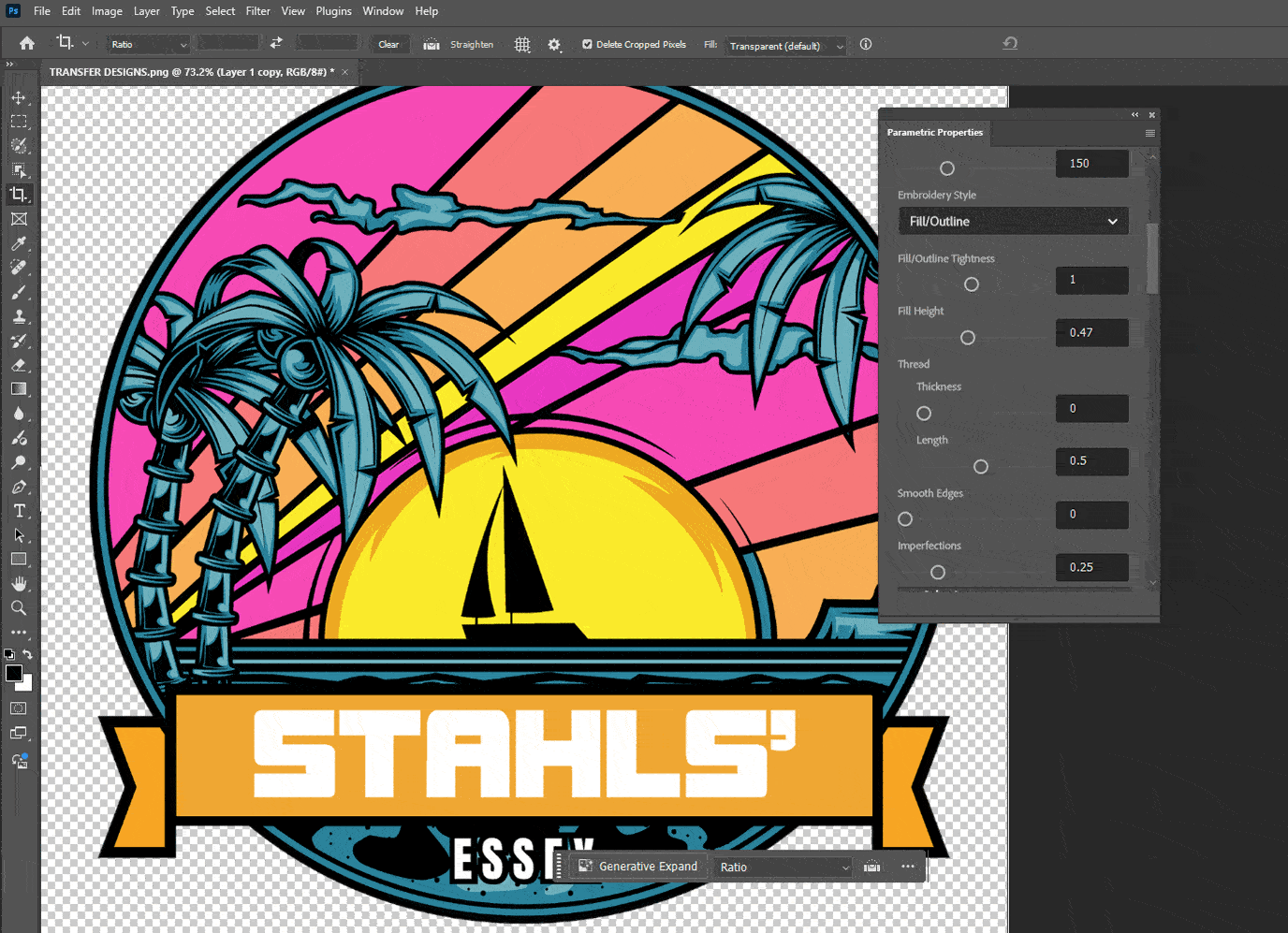Select the Clone Stamp tool
The height and width of the screenshot is (933, 1288).
pos(19,316)
